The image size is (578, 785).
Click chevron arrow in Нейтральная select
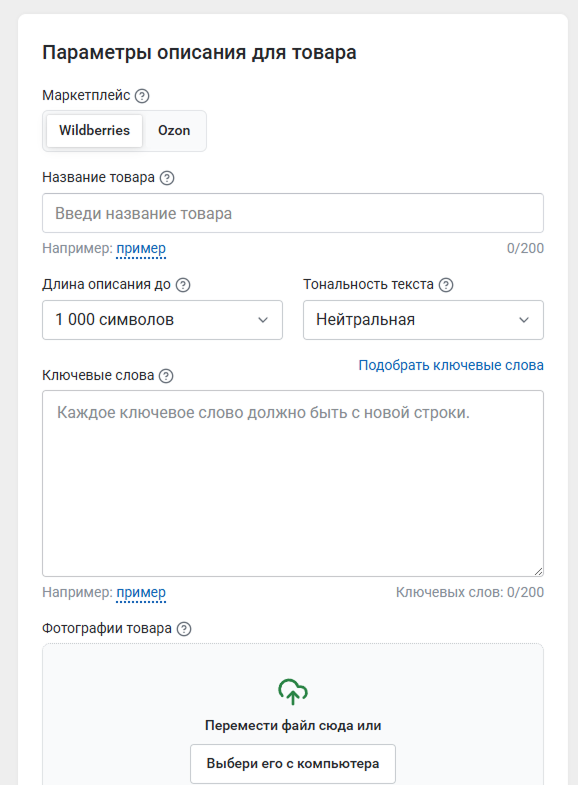(523, 320)
